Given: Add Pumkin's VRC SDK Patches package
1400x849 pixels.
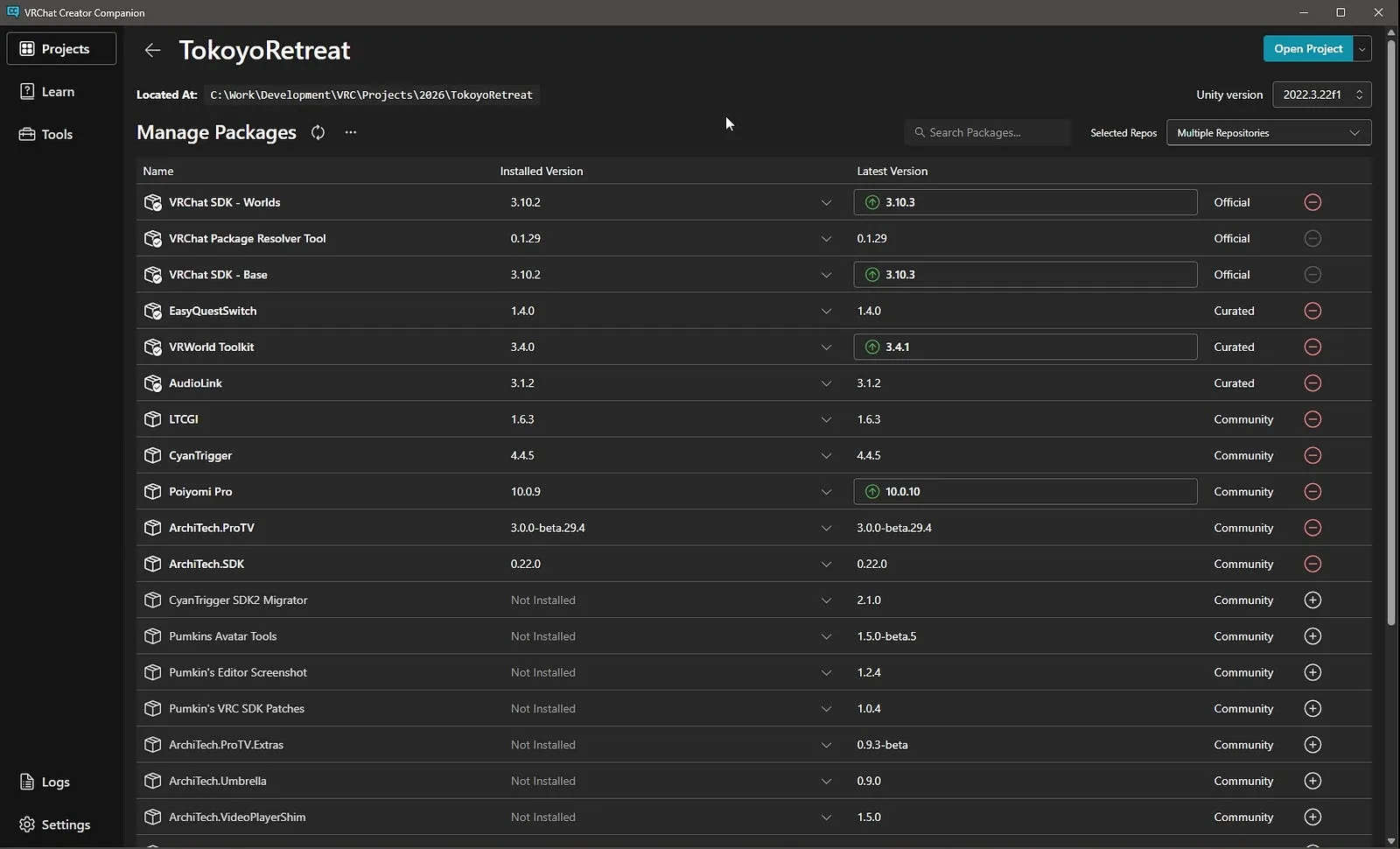Looking at the screenshot, I should 1312,709.
